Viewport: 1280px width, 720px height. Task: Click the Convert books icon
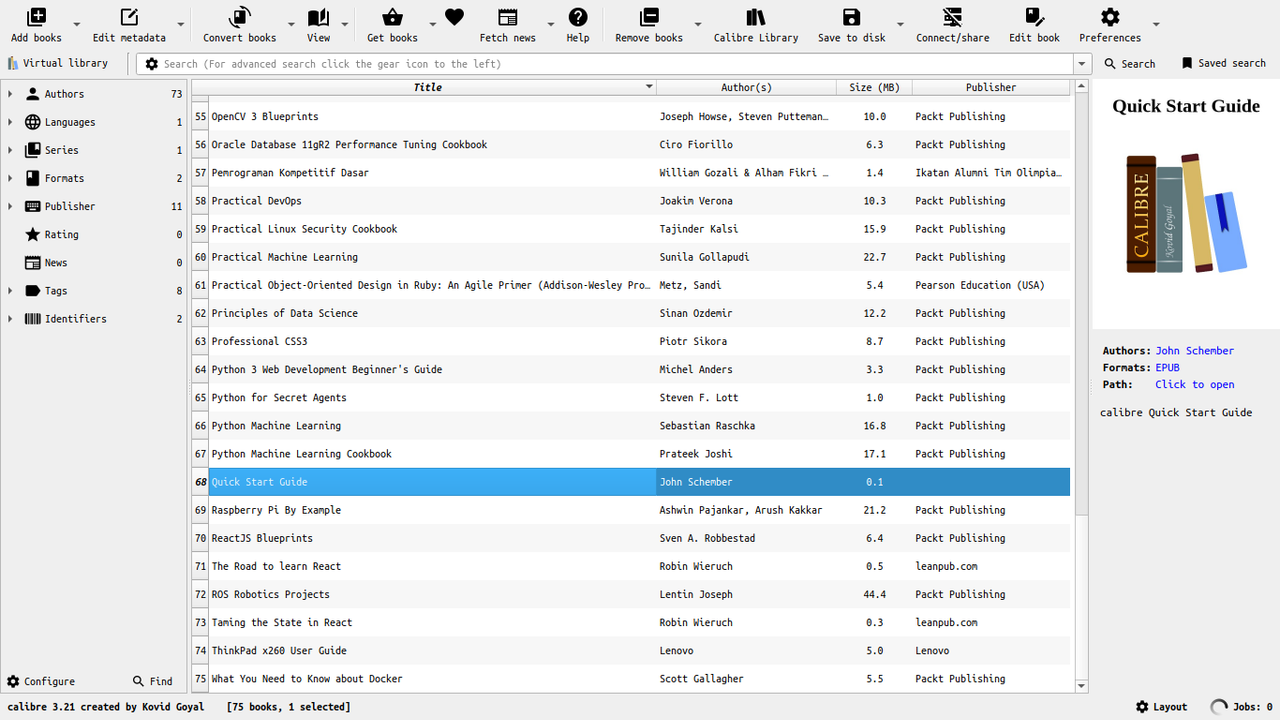239,18
